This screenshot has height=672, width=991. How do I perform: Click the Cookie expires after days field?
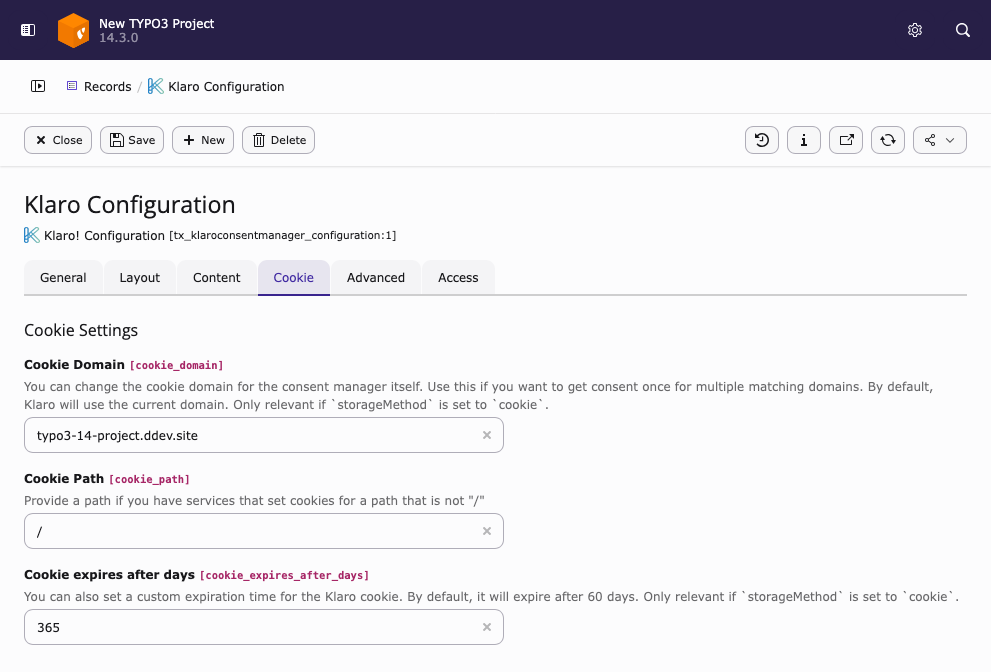click(264, 627)
